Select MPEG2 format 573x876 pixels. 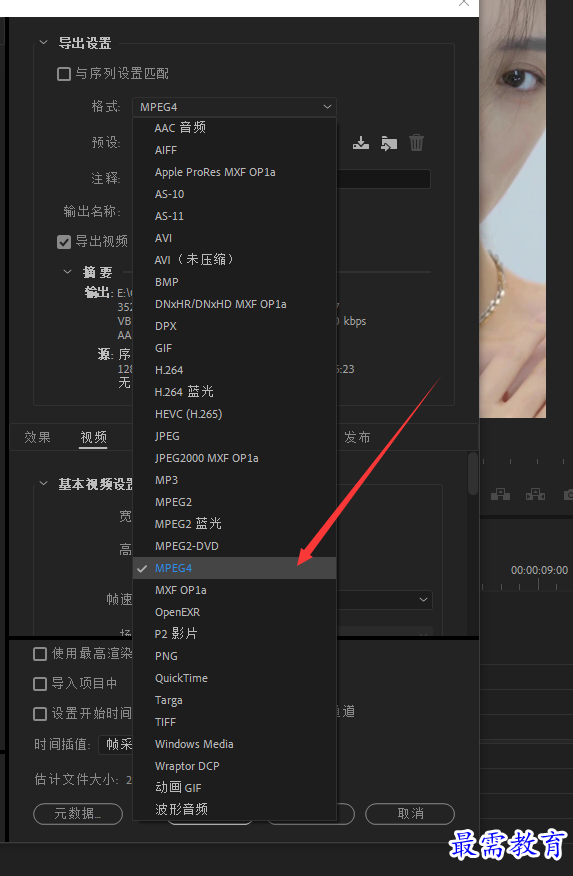point(234,502)
